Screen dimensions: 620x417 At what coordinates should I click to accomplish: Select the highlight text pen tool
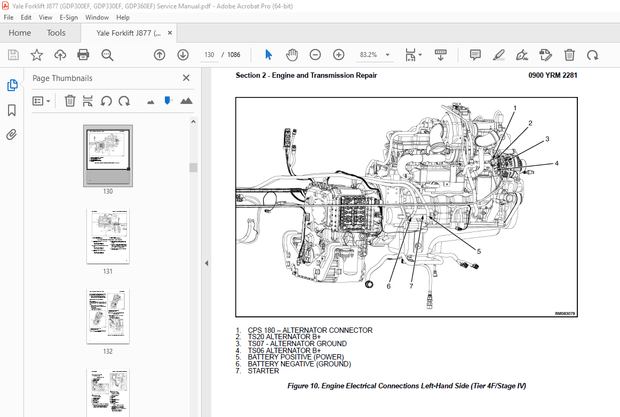499,55
